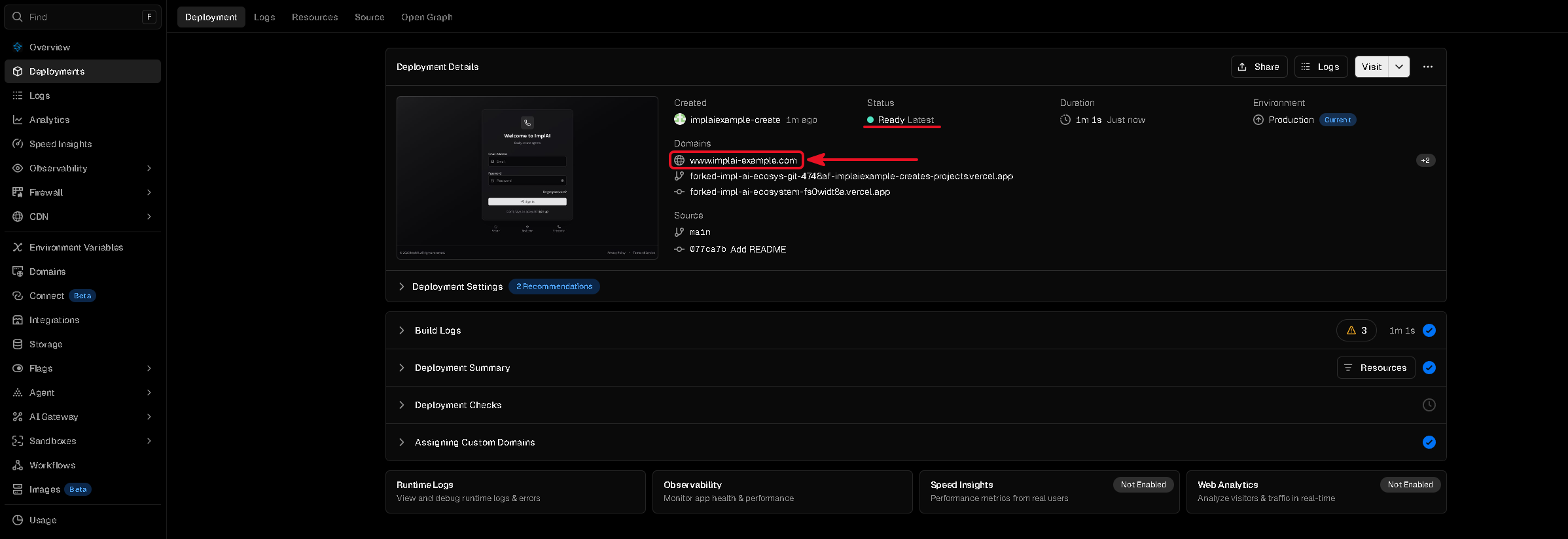Expand the Firewall sidebar submenu chevron

(149, 192)
